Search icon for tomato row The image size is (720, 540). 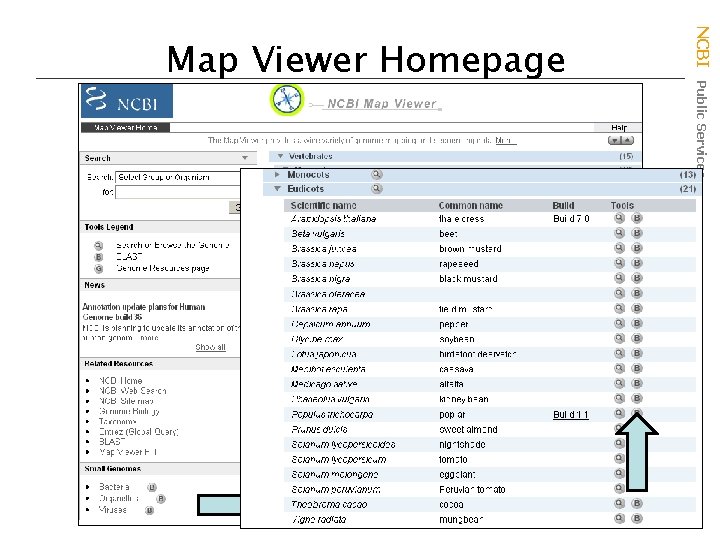(x=619, y=458)
